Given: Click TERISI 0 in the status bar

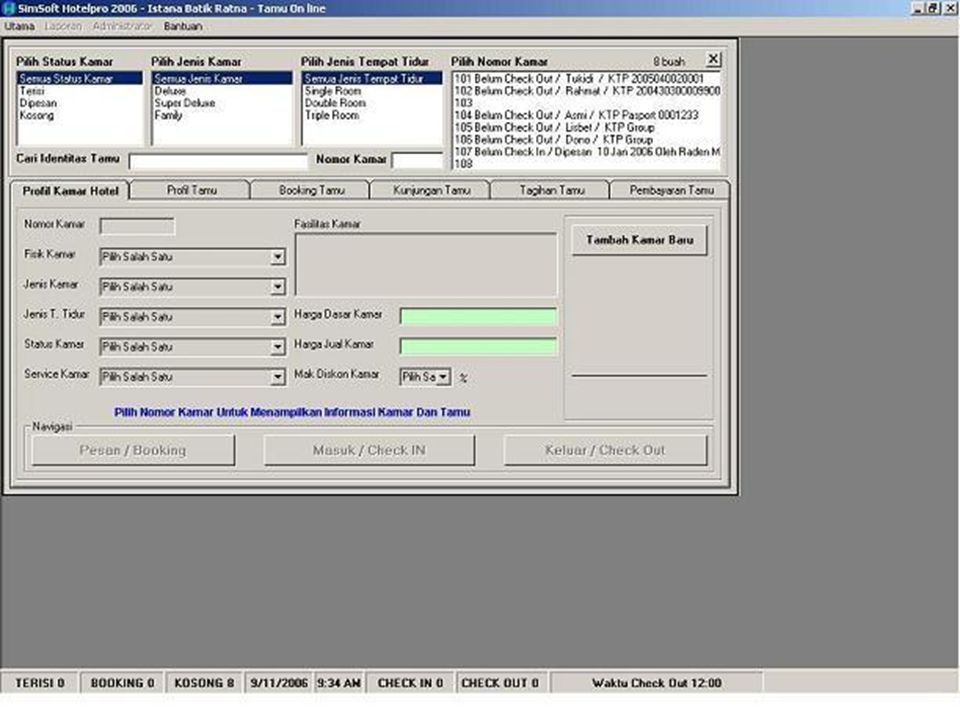Looking at the screenshot, I should (x=40, y=683).
